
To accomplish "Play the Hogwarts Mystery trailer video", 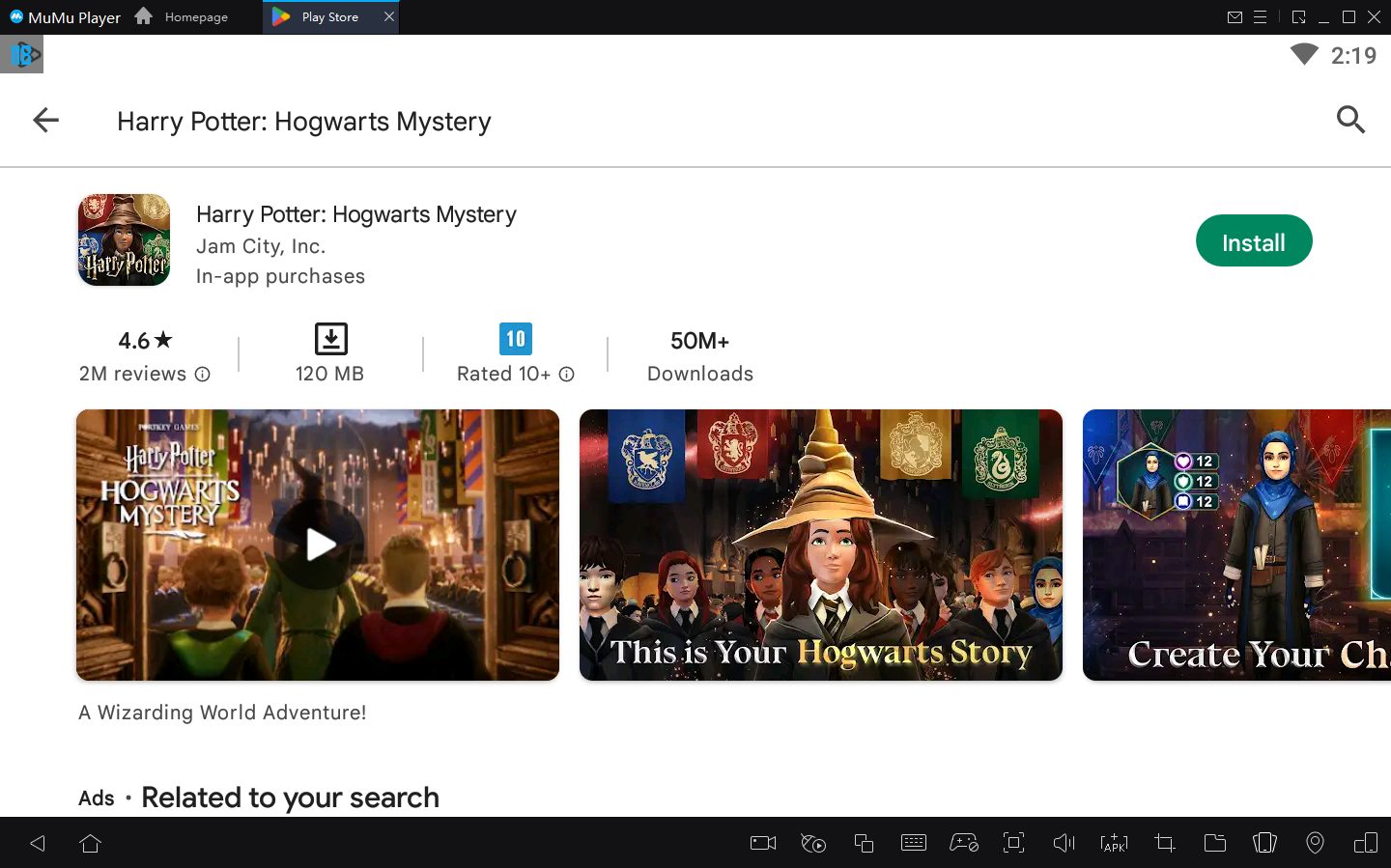I will pos(318,545).
